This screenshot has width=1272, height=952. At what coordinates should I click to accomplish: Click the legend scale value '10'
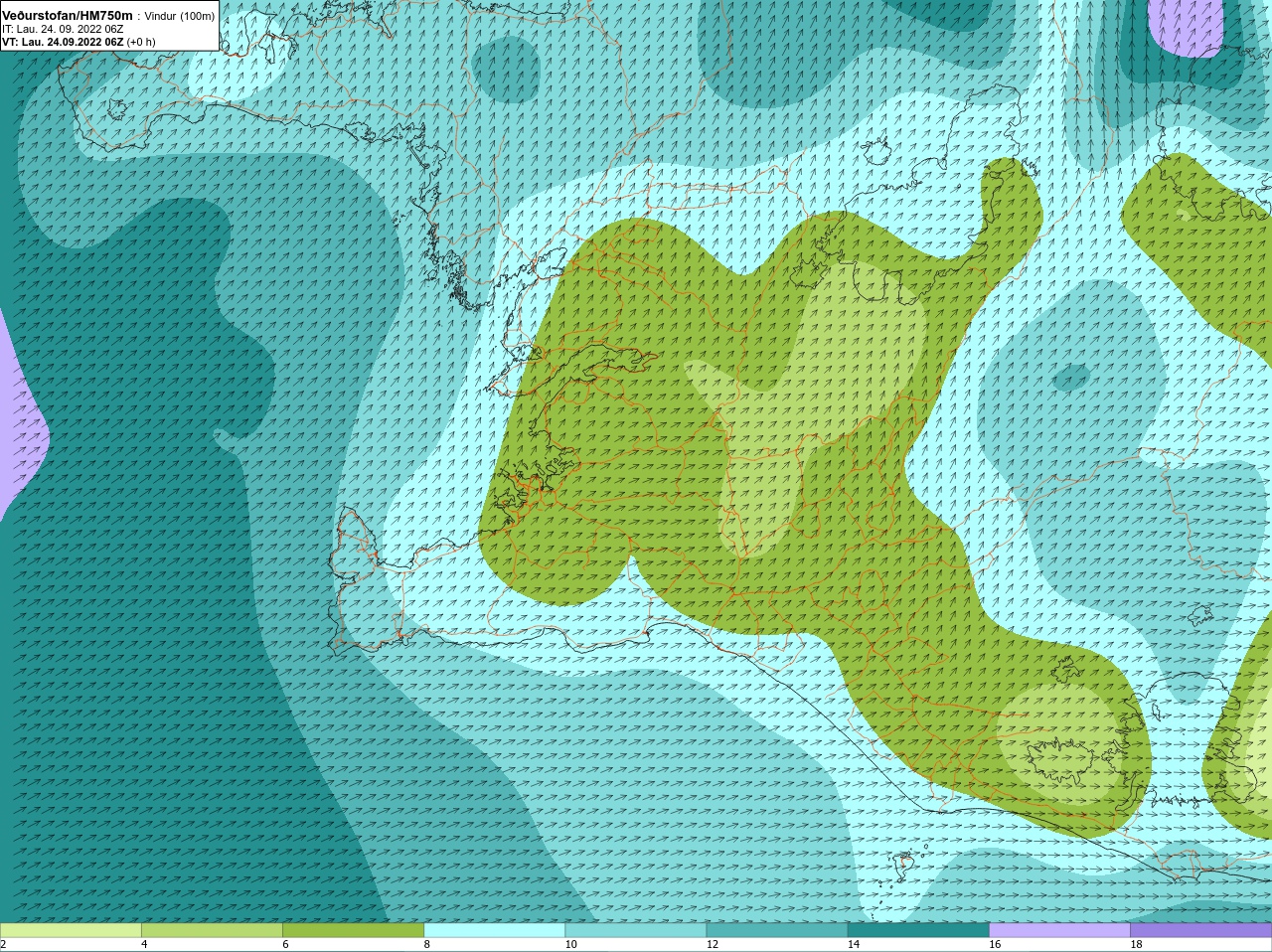point(570,945)
